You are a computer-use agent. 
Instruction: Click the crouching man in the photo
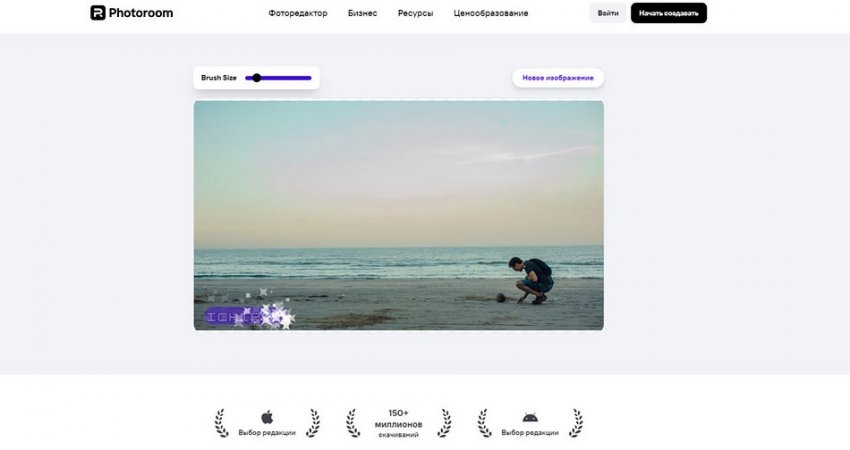click(x=530, y=278)
